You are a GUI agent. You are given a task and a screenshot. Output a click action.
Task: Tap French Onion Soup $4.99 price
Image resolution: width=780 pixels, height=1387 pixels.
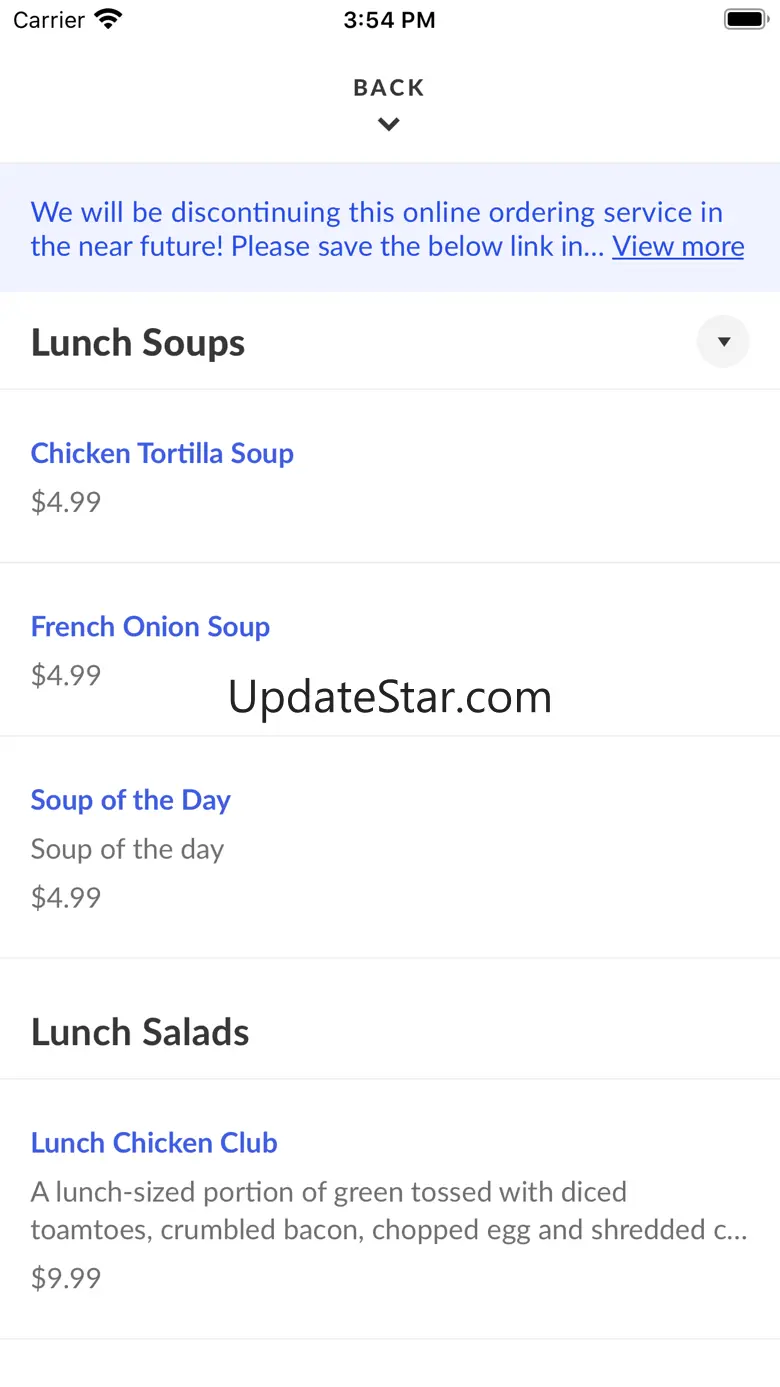click(66, 676)
